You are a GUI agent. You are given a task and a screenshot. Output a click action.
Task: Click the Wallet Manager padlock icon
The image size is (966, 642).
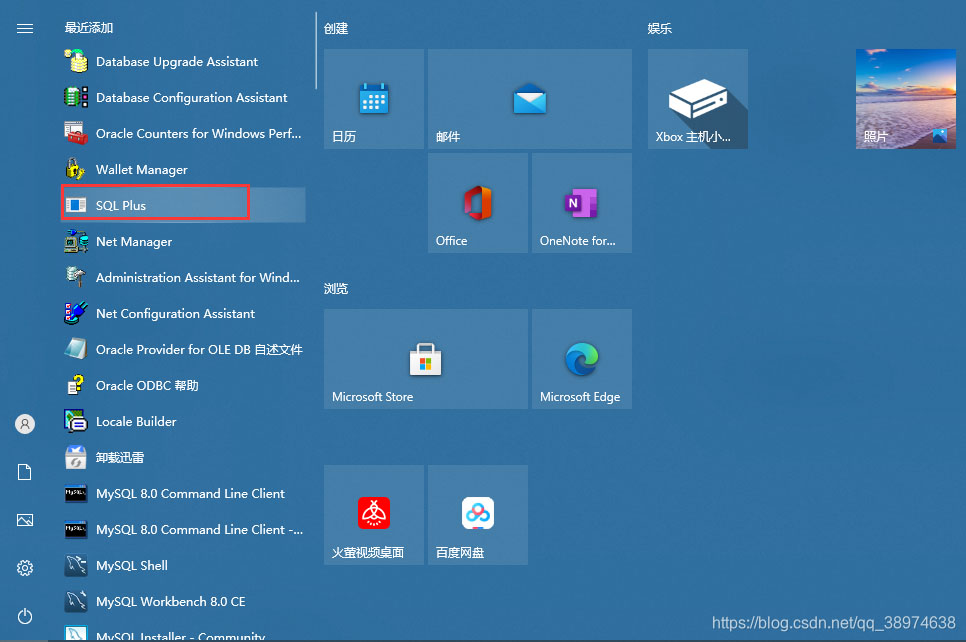[x=76, y=169]
